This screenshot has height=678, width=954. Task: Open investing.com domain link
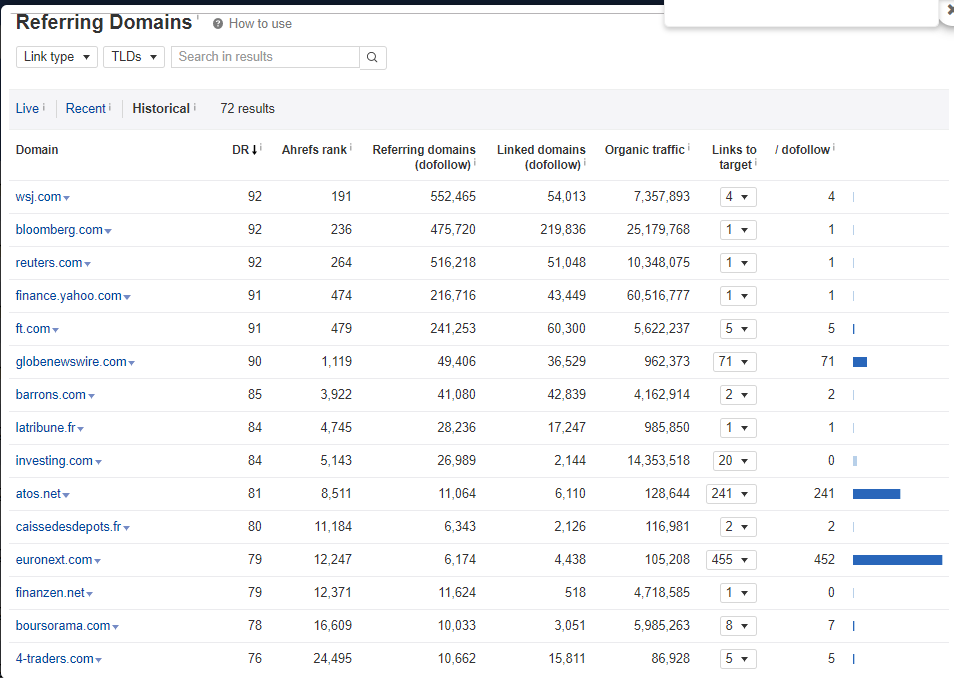point(54,460)
